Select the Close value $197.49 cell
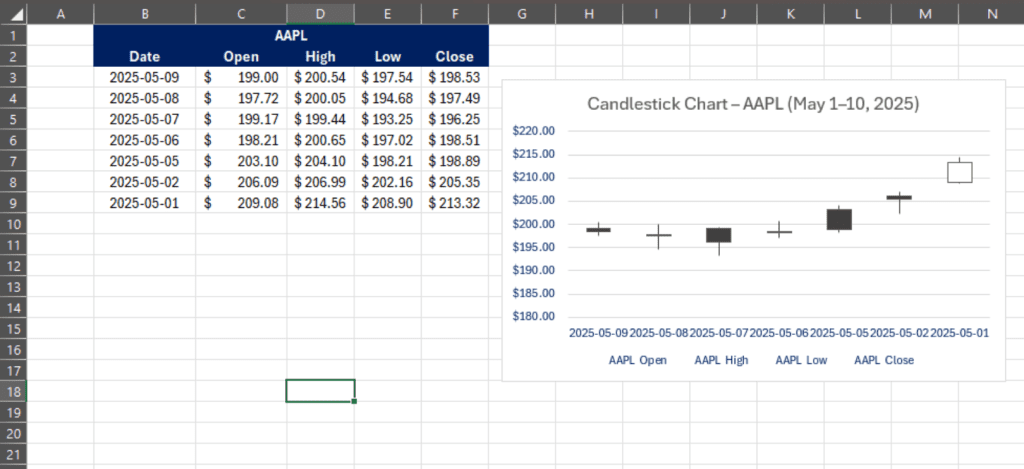 [x=454, y=98]
